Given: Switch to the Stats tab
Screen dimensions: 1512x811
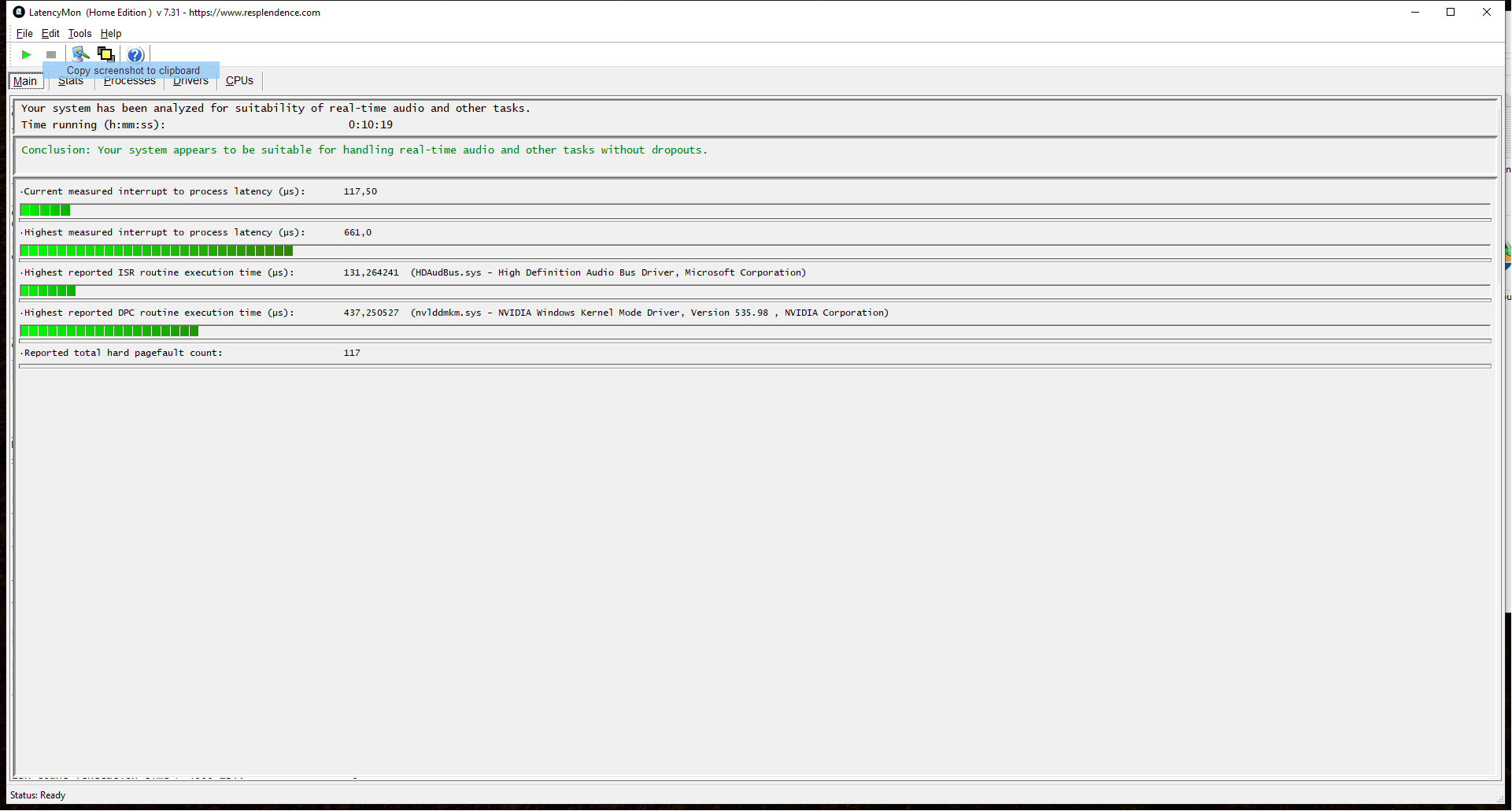Looking at the screenshot, I should [70, 82].
